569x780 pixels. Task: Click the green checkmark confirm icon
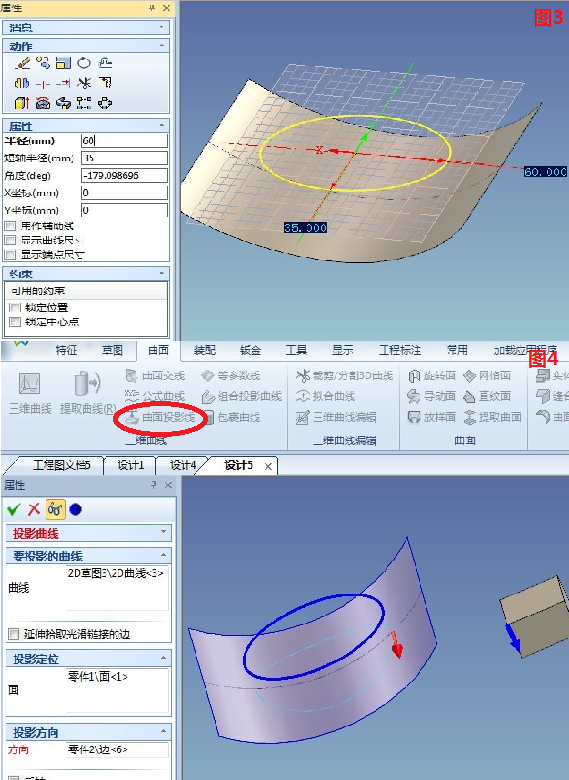pyautogui.click(x=14, y=509)
